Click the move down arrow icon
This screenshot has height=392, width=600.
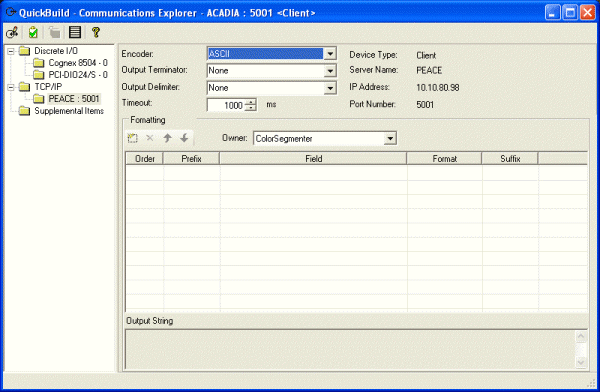[184, 138]
